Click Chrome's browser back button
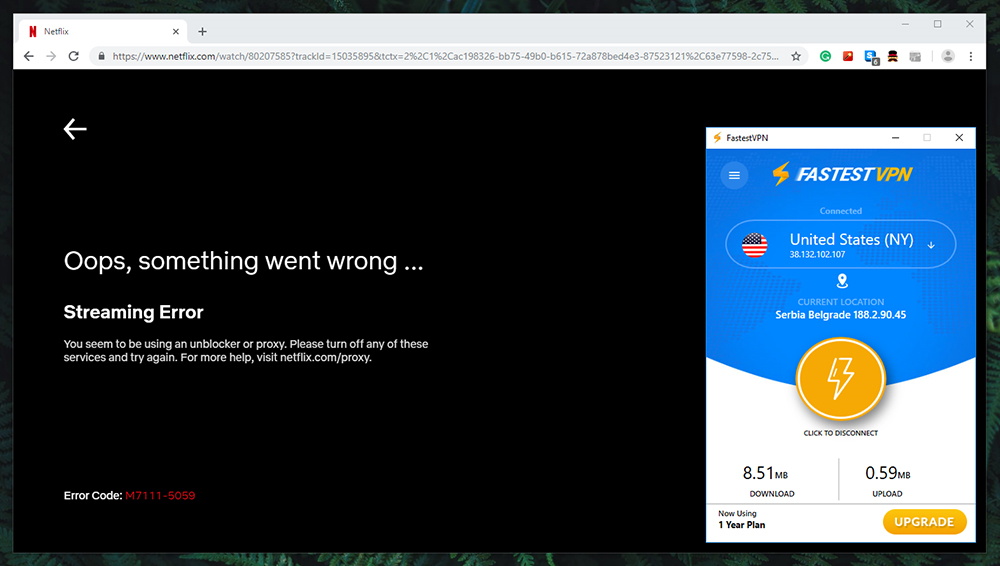The image size is (1000, 566). [29, 56]
